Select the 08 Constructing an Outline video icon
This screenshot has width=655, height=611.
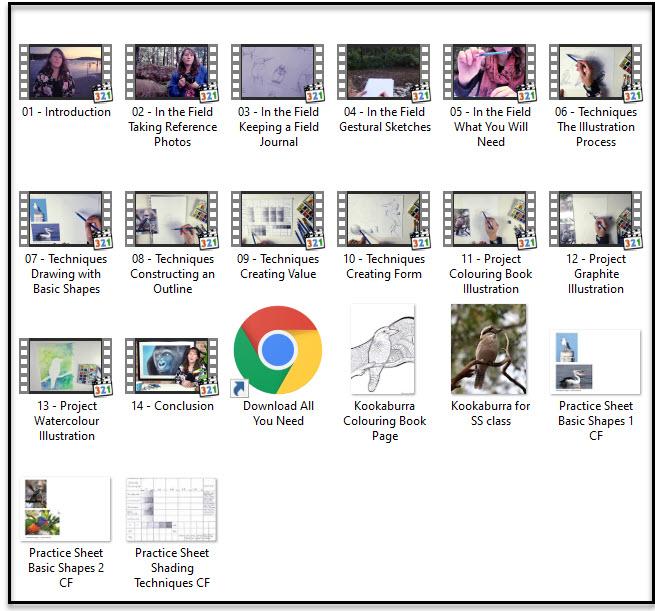172,219
